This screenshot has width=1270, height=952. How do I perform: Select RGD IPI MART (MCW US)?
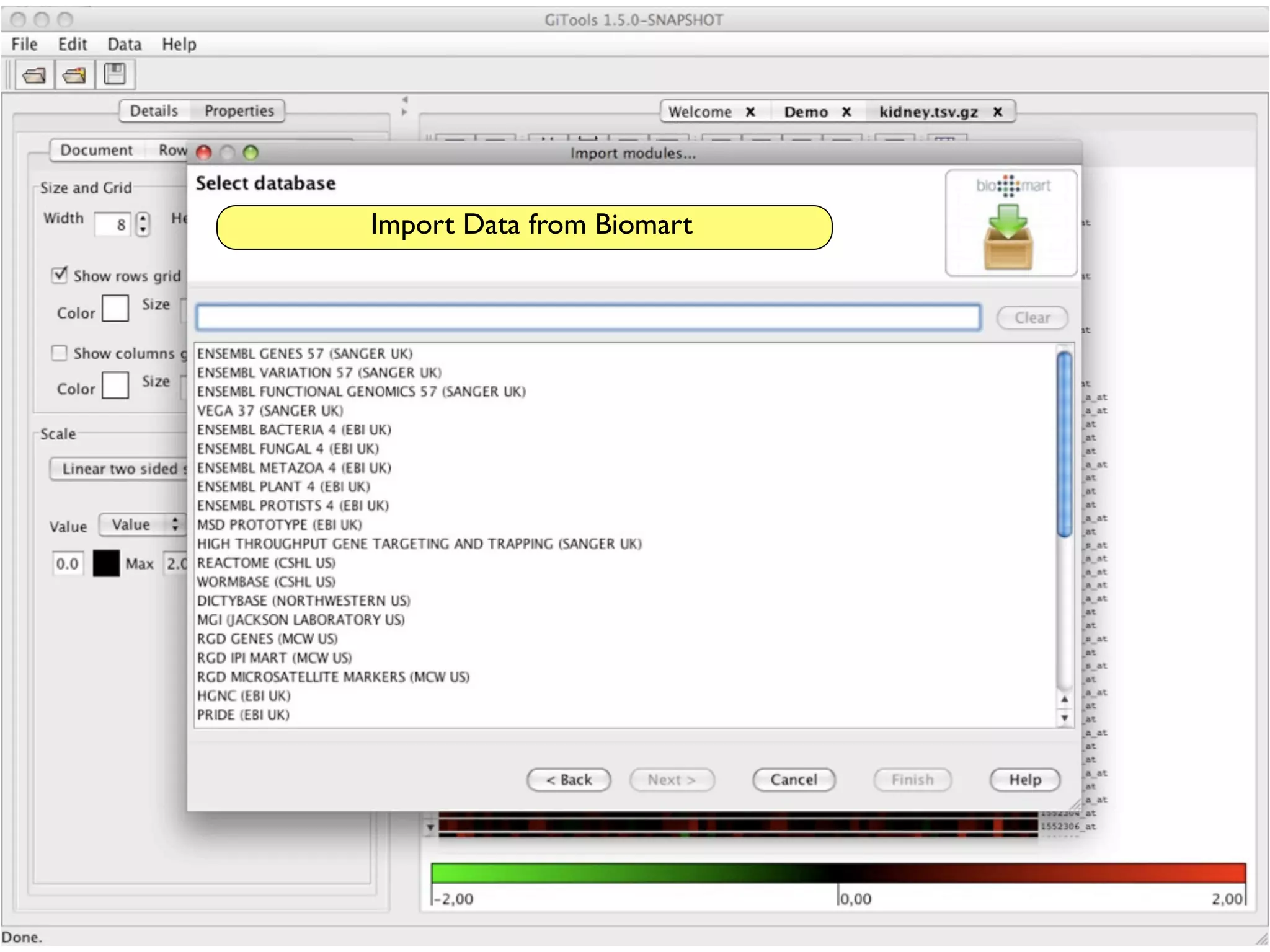[x=624, y=658]
